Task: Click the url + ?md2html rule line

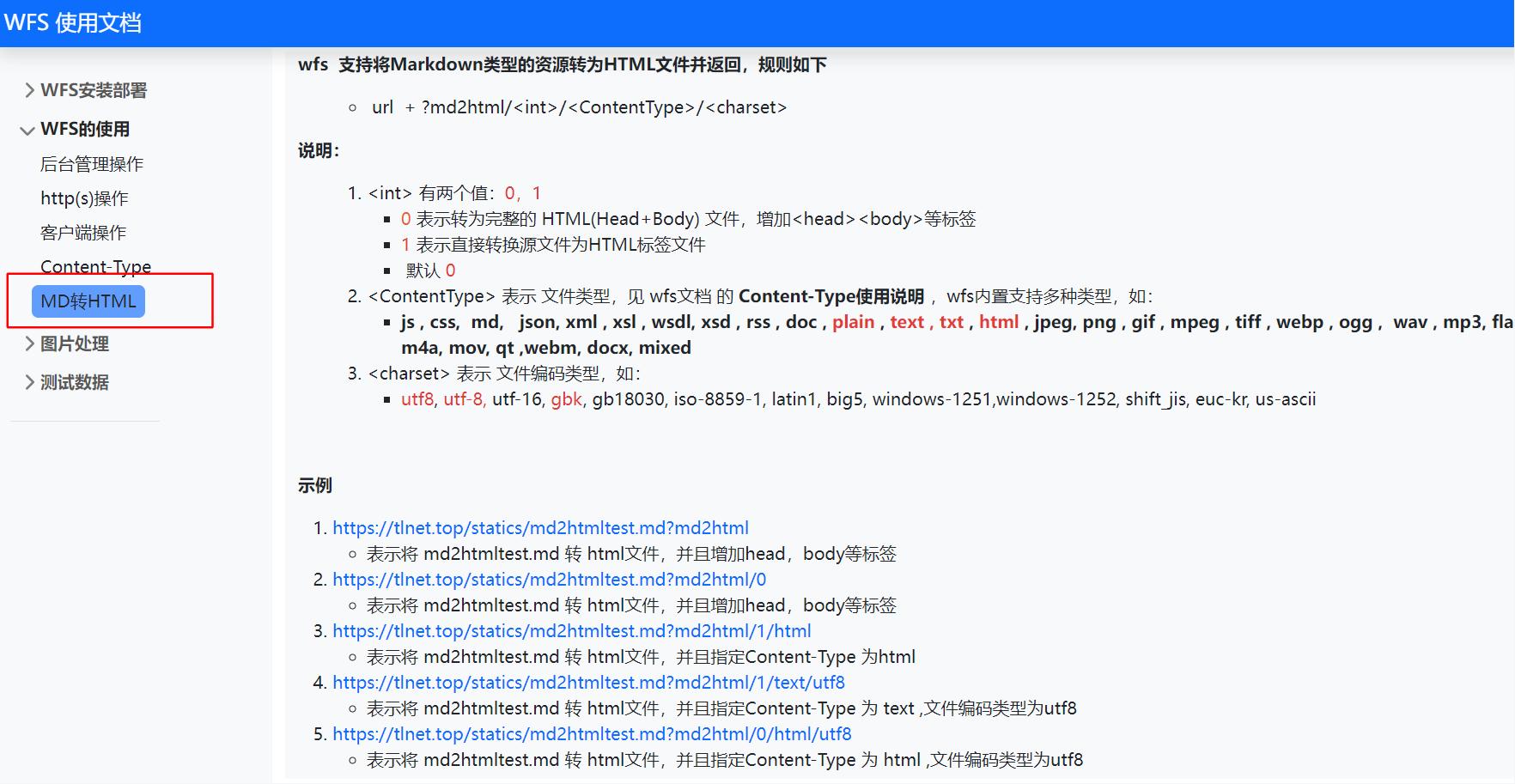Action: point(579,107)
